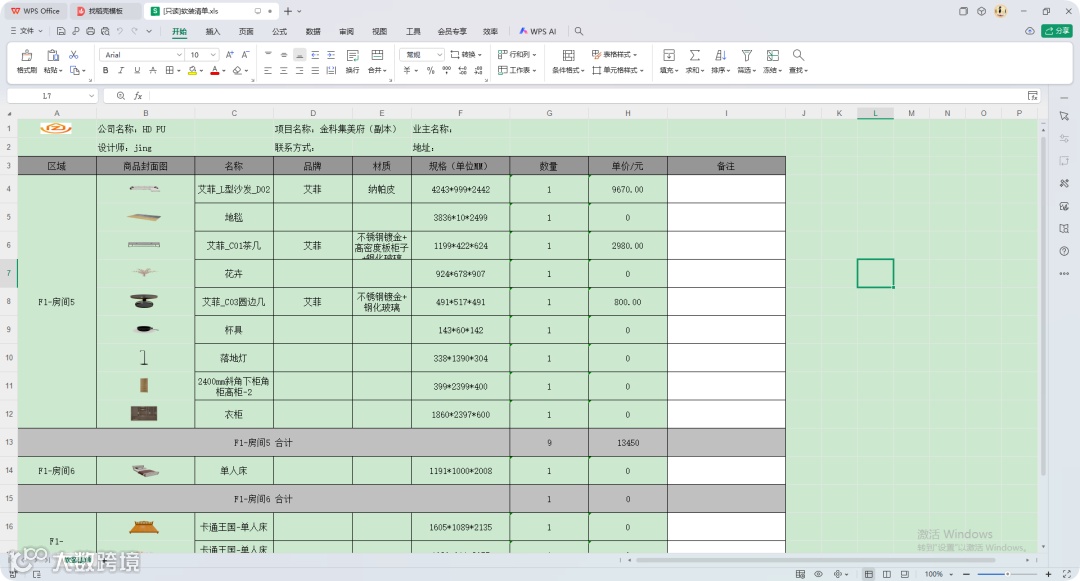This screenshot has height=581, width=1080.
Task: Click the Sort (排序) icon
Action: (x=720, y=56)
